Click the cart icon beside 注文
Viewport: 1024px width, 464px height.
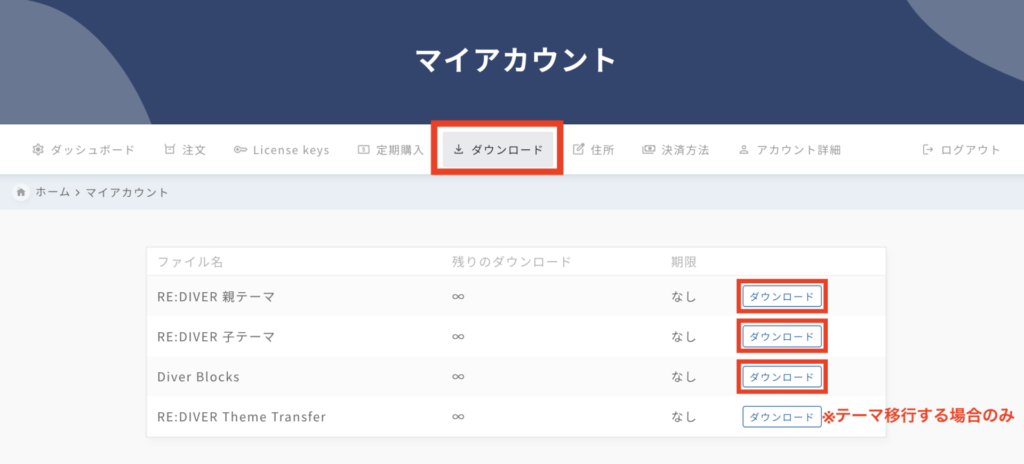(169, 150)
